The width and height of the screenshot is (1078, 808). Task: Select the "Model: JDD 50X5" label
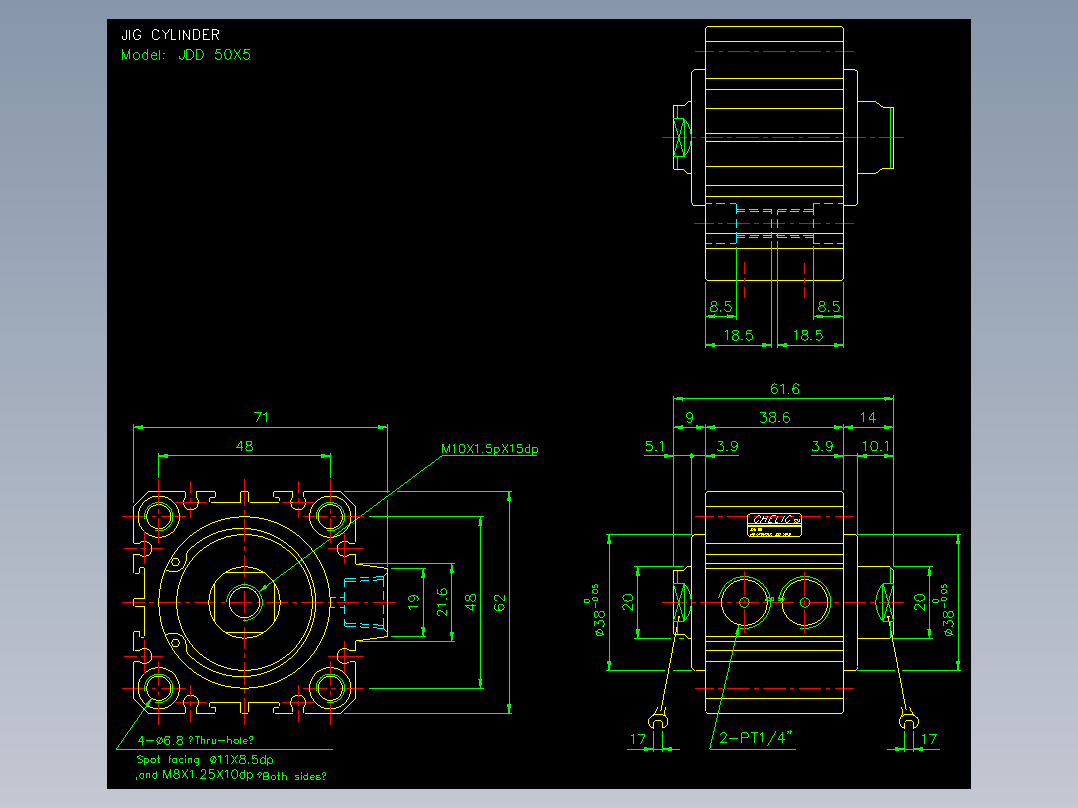186,55
